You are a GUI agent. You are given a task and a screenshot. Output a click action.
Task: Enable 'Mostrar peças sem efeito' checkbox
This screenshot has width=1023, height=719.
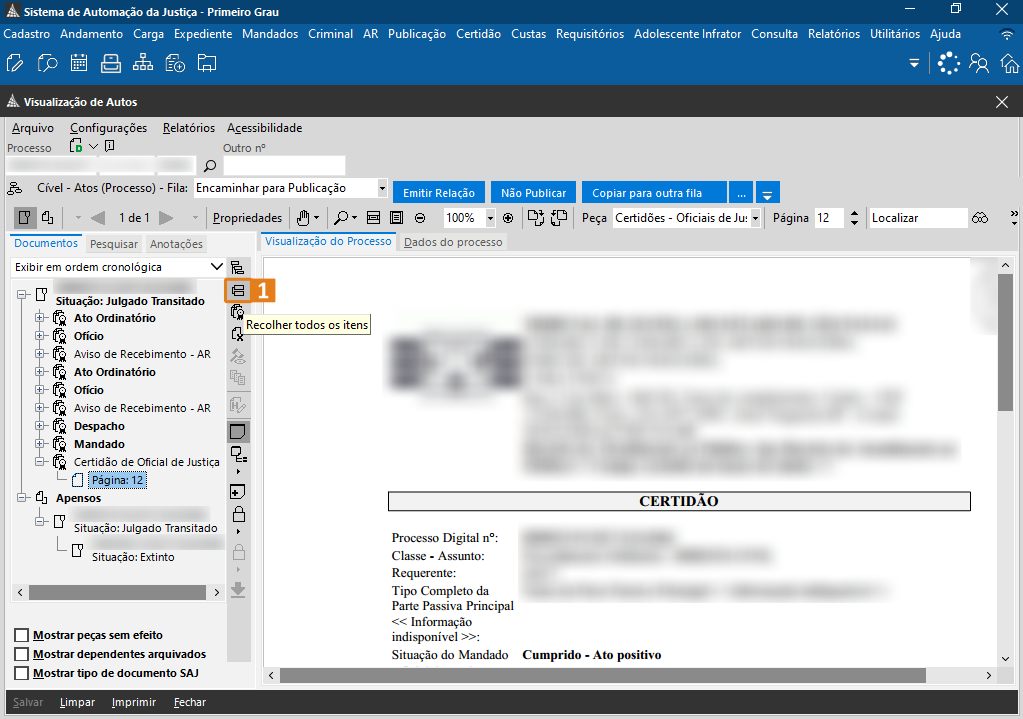[x=21, y=635]
